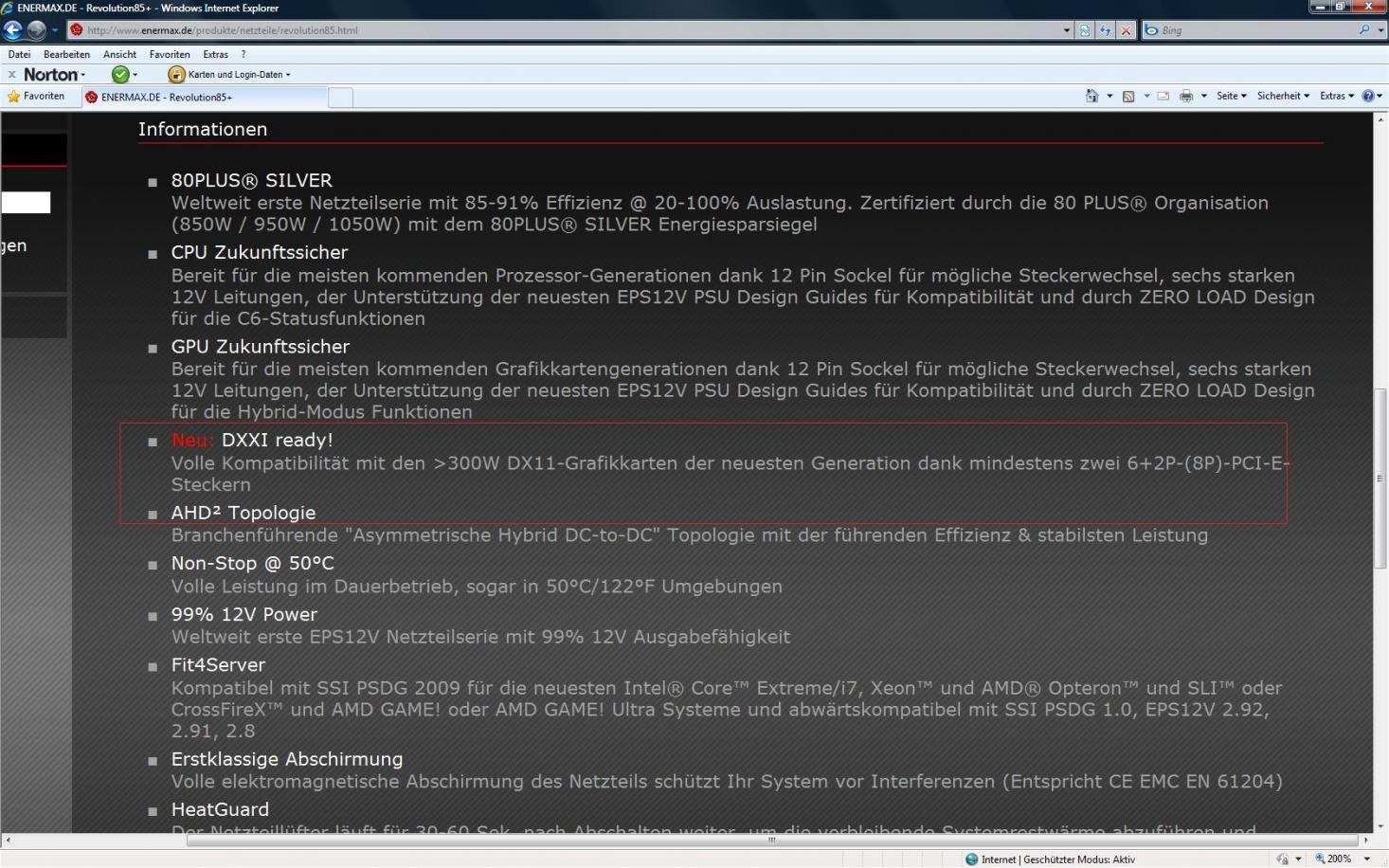Open the Extras menu in menu bar
The width and height of the screenshot is (1389, 868).
pyautogui.click(x=215, y=54)
